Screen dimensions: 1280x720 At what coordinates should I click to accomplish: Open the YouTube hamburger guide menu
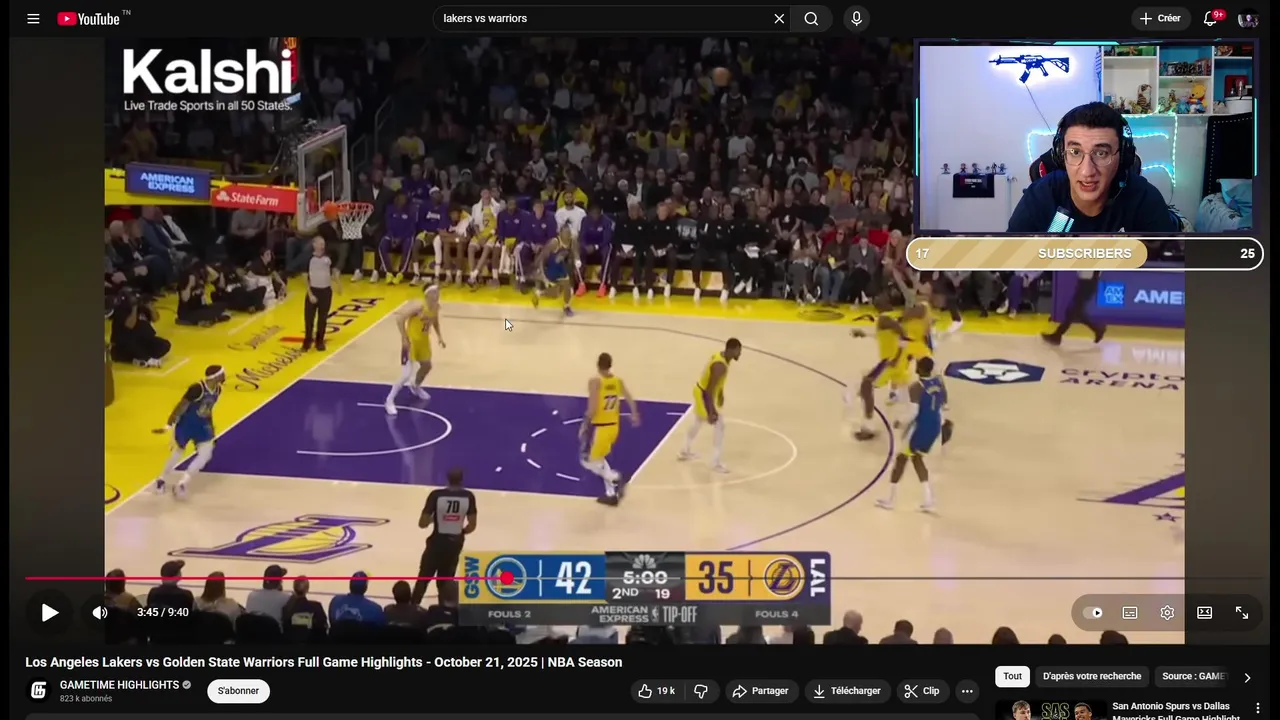pos(33,18)
